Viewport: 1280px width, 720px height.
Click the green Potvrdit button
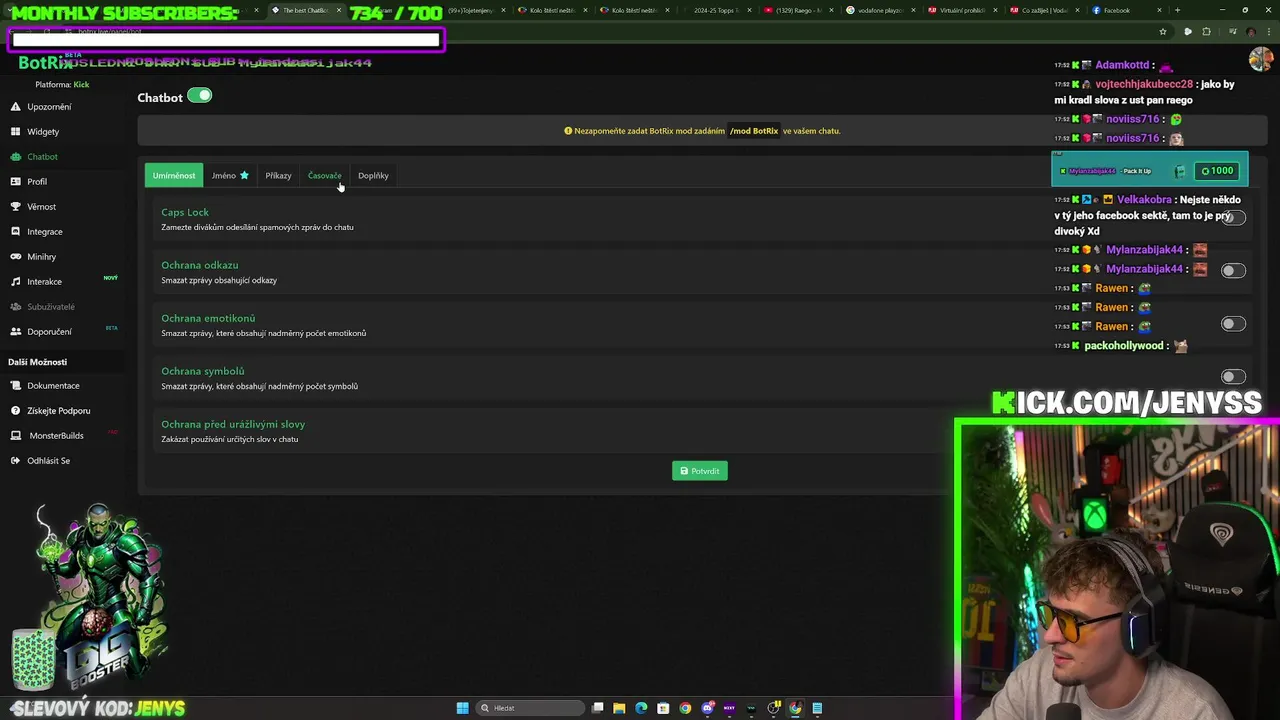(x=700, y=471)
